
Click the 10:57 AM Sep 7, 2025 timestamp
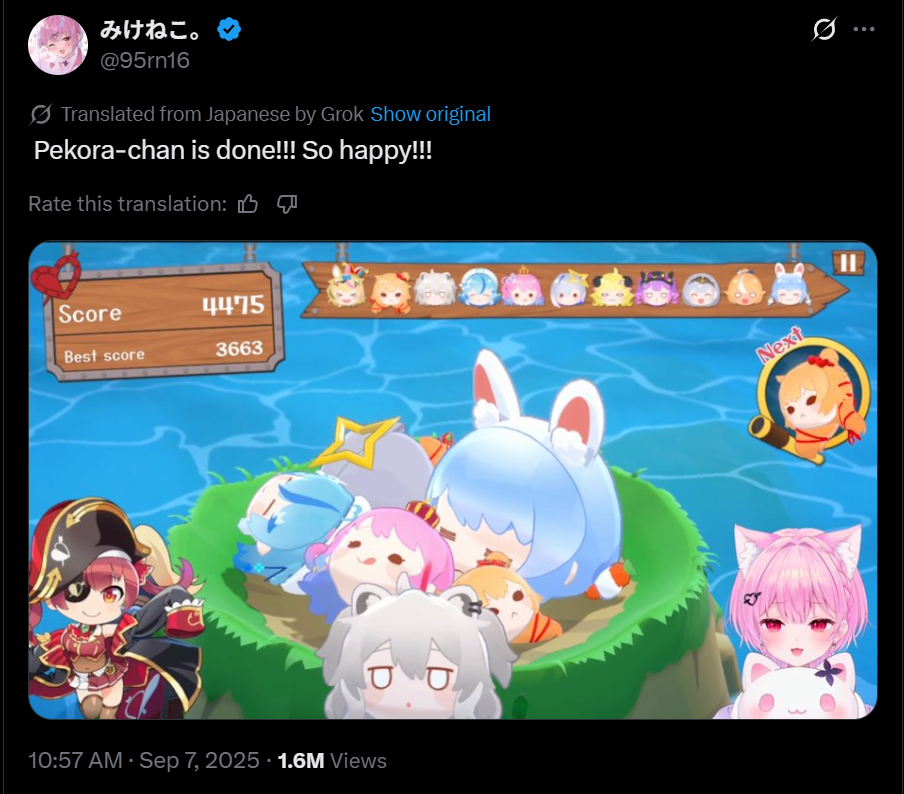click(144, 761)
